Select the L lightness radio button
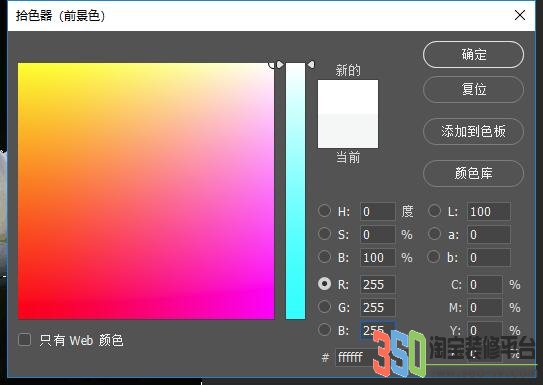 coord(434,211)
